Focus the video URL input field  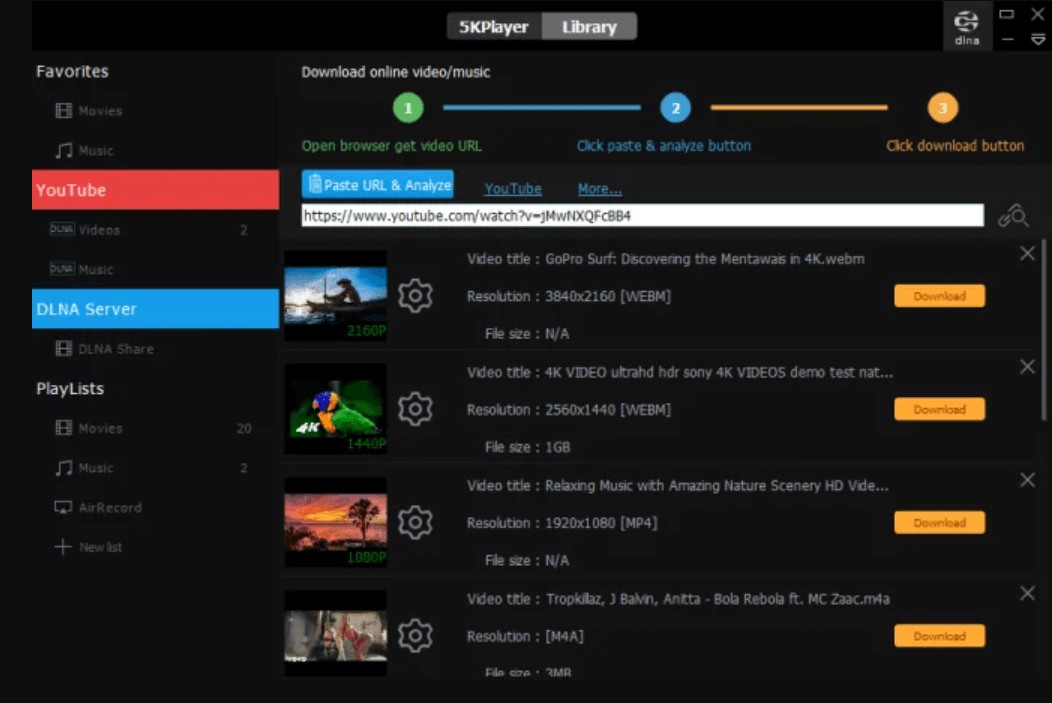point(643,215)
